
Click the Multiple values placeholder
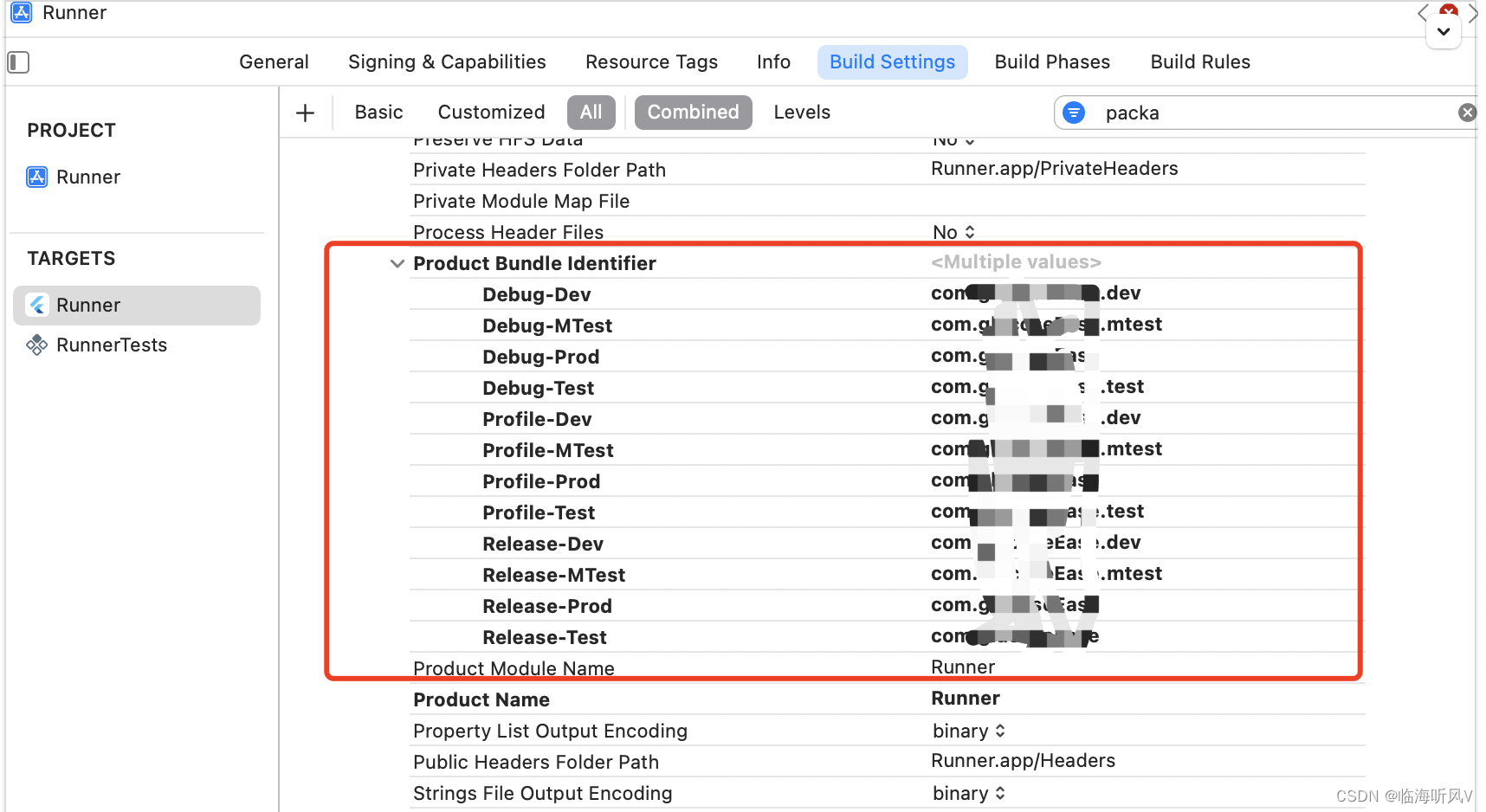[x=1016, y=262]
